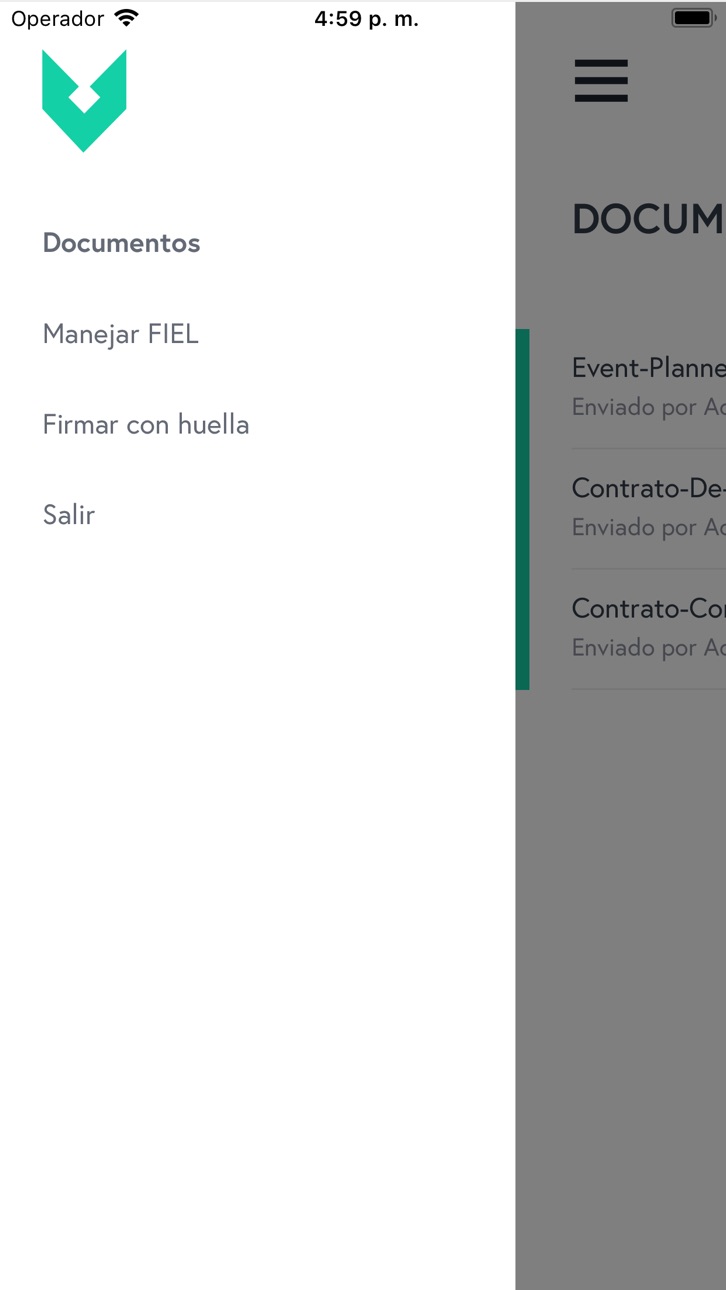Tap the 4:59 p. m. clock
This screenshot has height=1290, width=726.
click(366, 19)
